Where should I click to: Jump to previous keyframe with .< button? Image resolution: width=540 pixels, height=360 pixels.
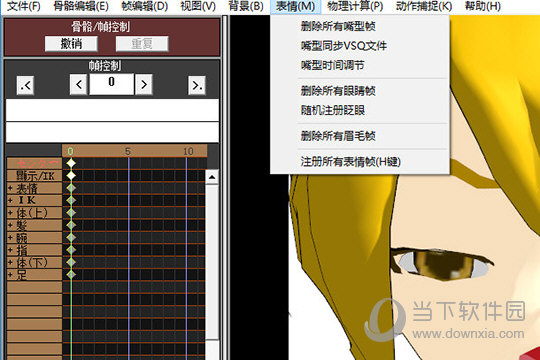25,85
